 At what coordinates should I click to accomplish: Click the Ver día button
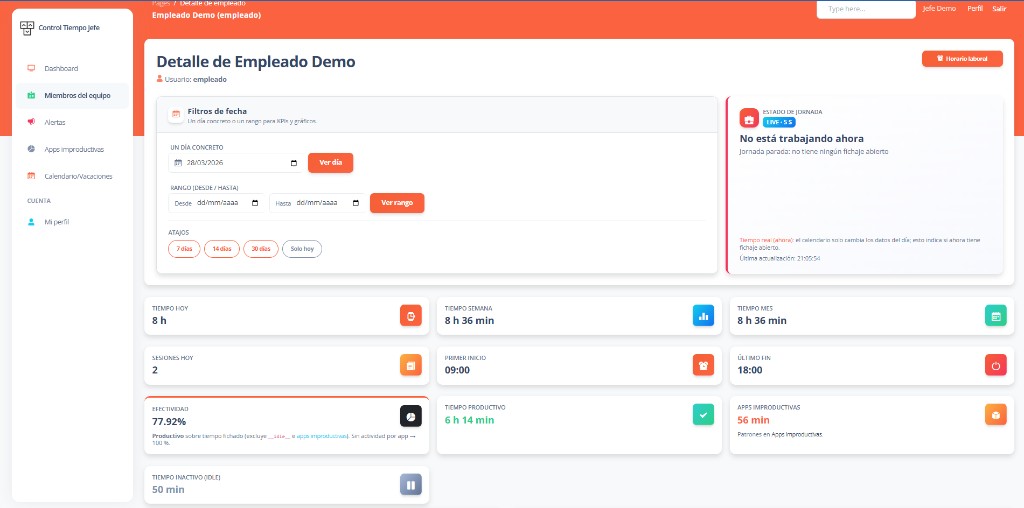(330, 163)
